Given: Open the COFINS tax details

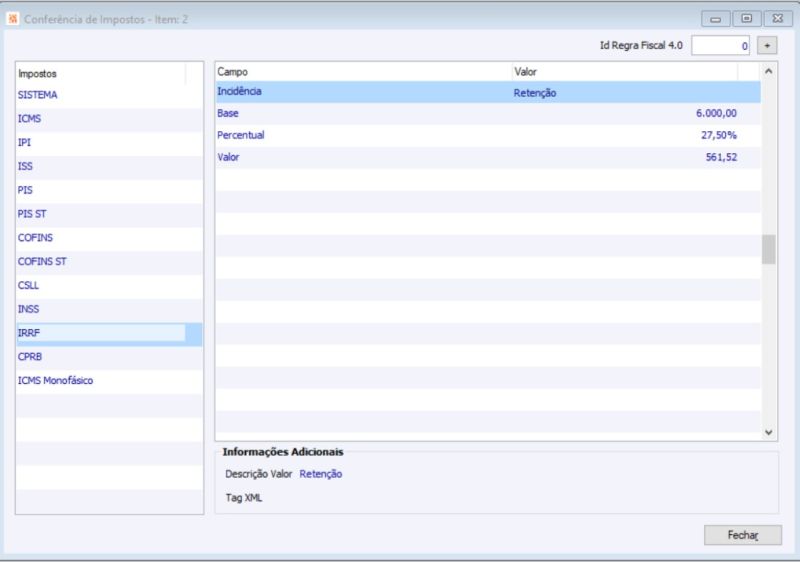Looking at the screenshot, I should pyautogui.click(x=109, y=238).
